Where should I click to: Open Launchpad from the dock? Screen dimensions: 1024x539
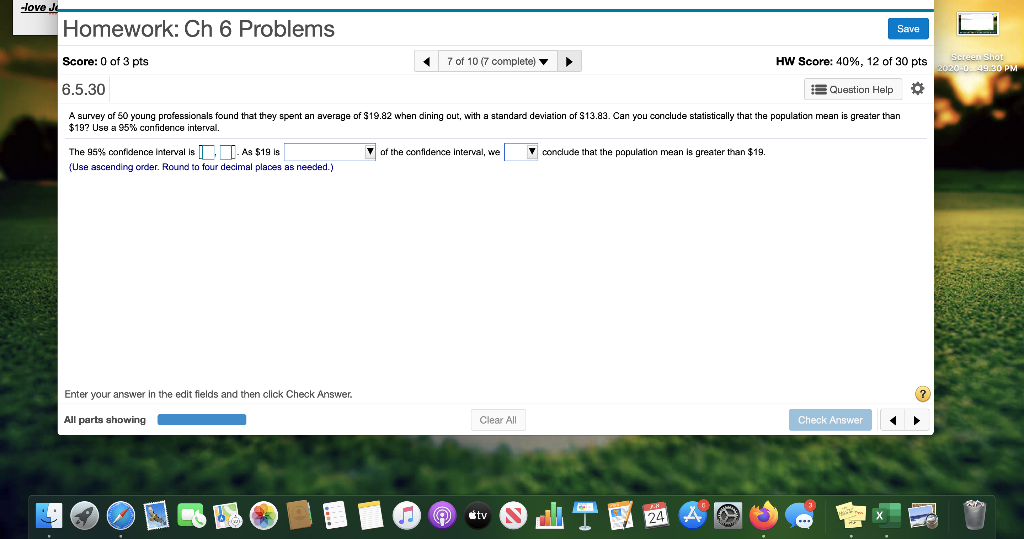[85, 515]
